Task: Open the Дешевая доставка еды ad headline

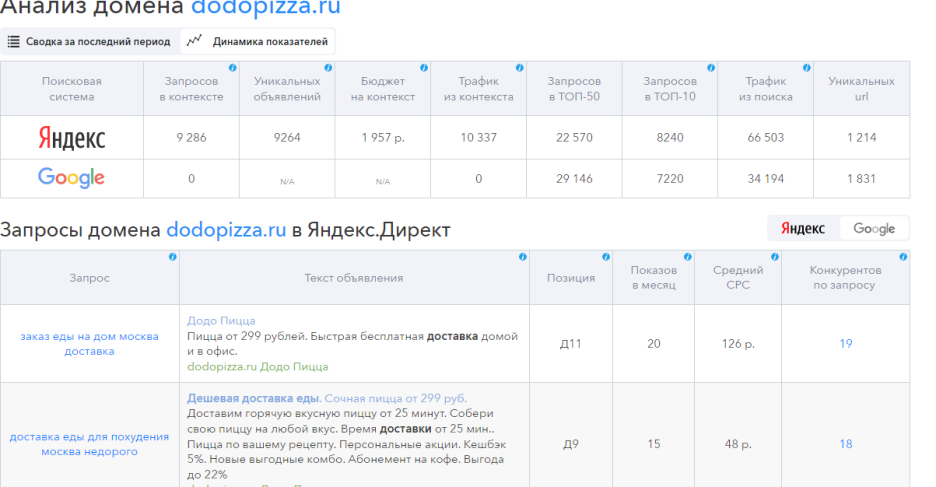Action: click(x=327, y=398)
